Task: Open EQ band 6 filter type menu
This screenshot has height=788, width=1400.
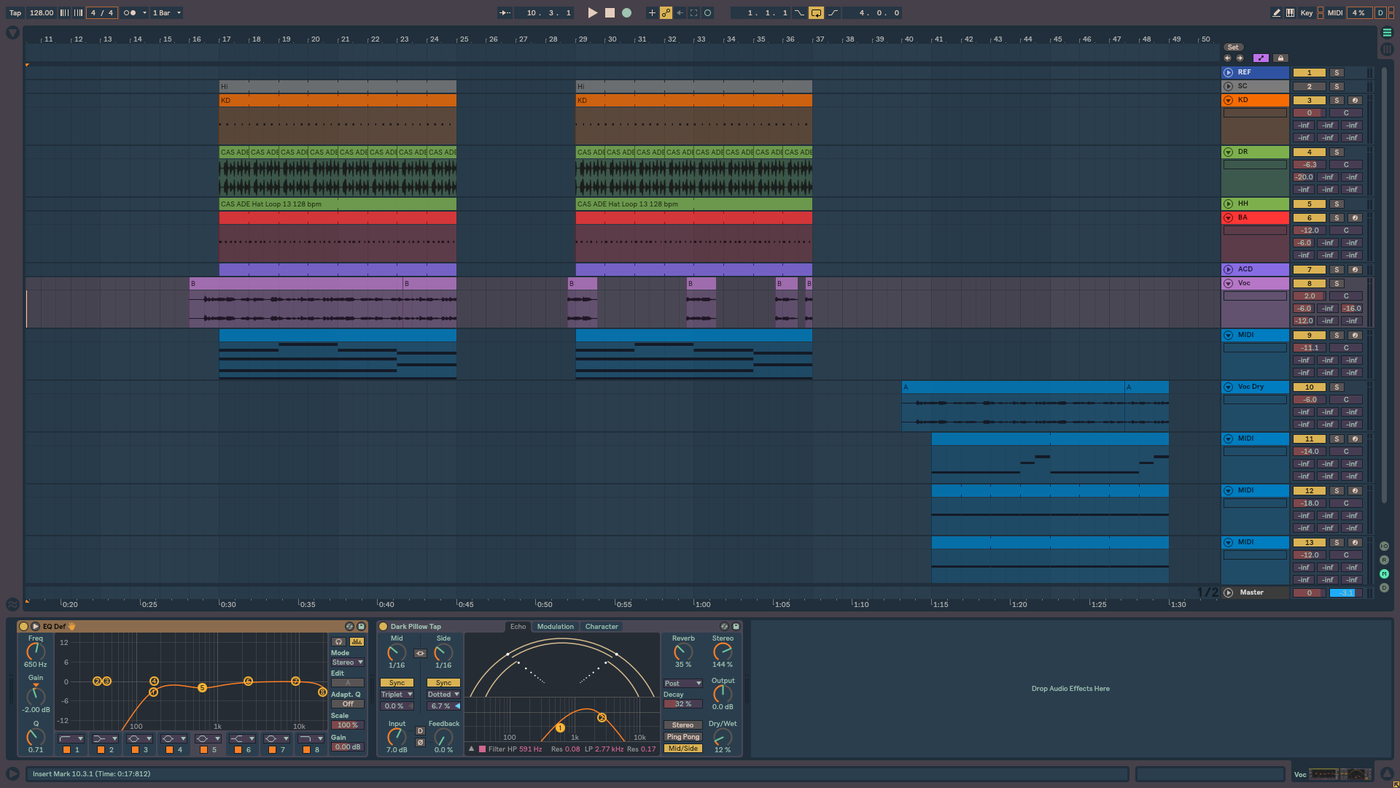Action: [242, 739]
